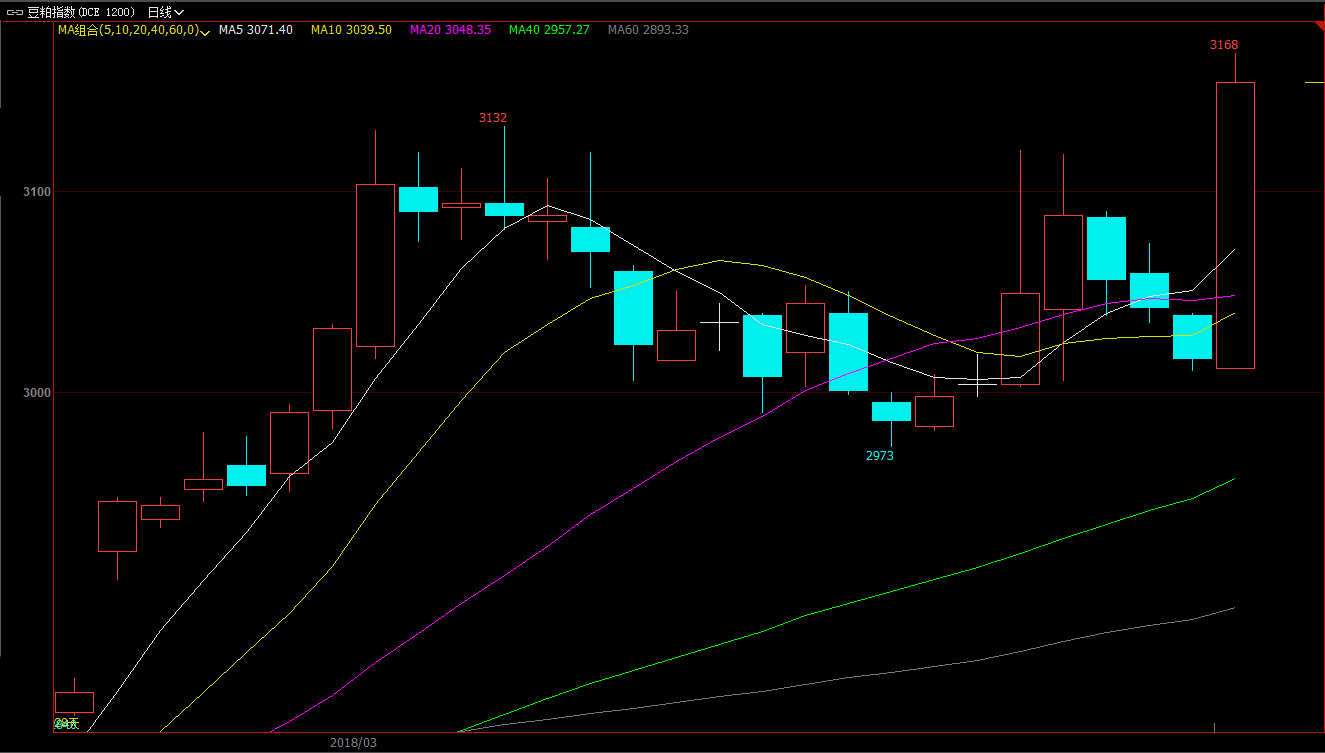The height and width of the screenshot is (753, 1325).
Task: Click the 2973 low price label
Action: click(880, 456)
